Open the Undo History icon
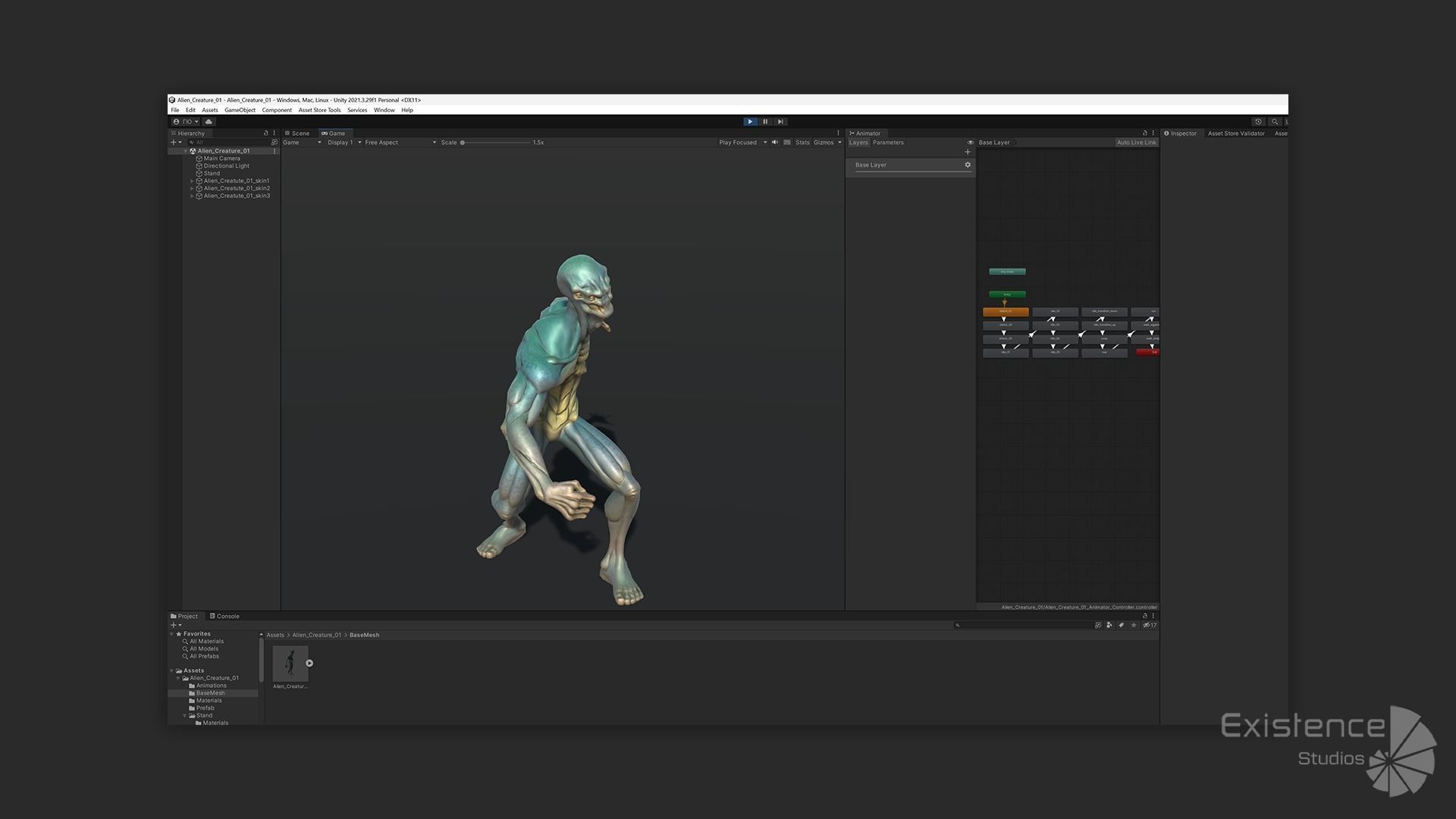The width and height of the screenshot is (1456, 819). coord(1258,121)
